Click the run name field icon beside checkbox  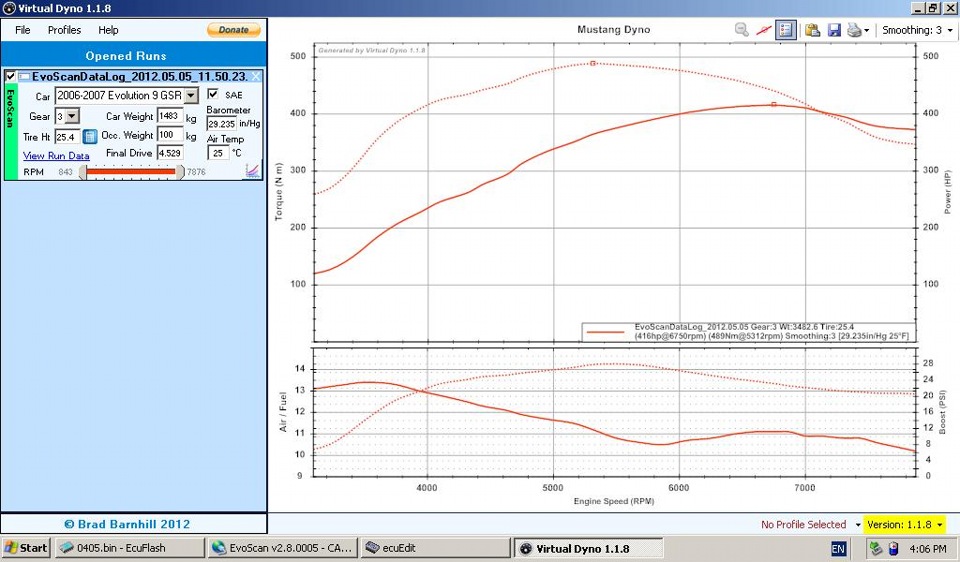point(24,77)
